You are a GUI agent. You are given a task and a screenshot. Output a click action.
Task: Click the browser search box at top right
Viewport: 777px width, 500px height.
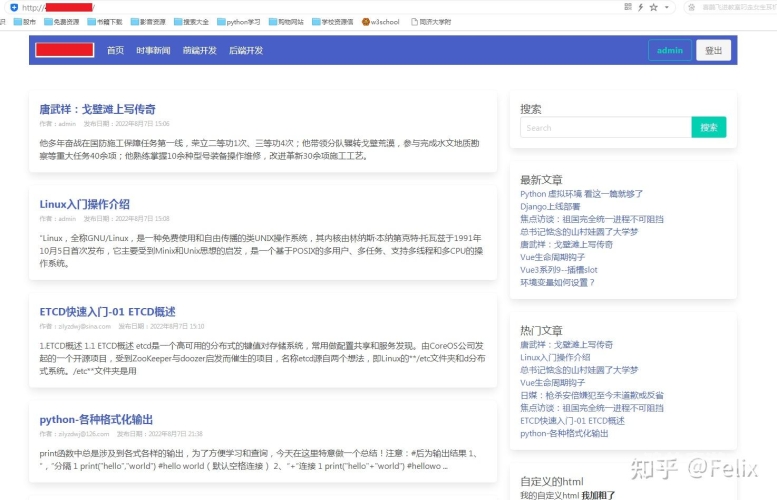coord(731,7)
